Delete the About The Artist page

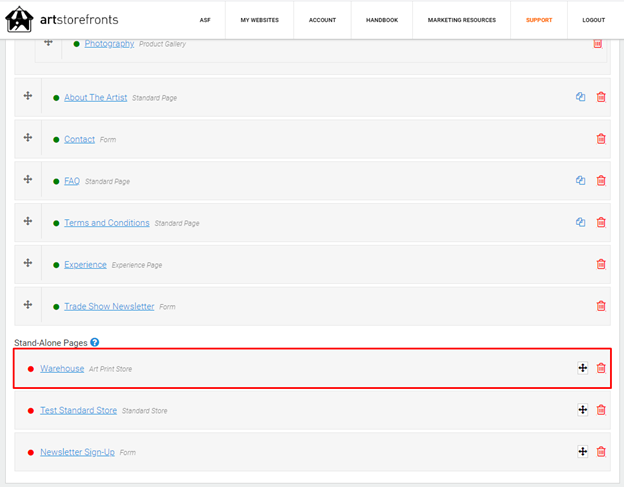tap(601, 97)
